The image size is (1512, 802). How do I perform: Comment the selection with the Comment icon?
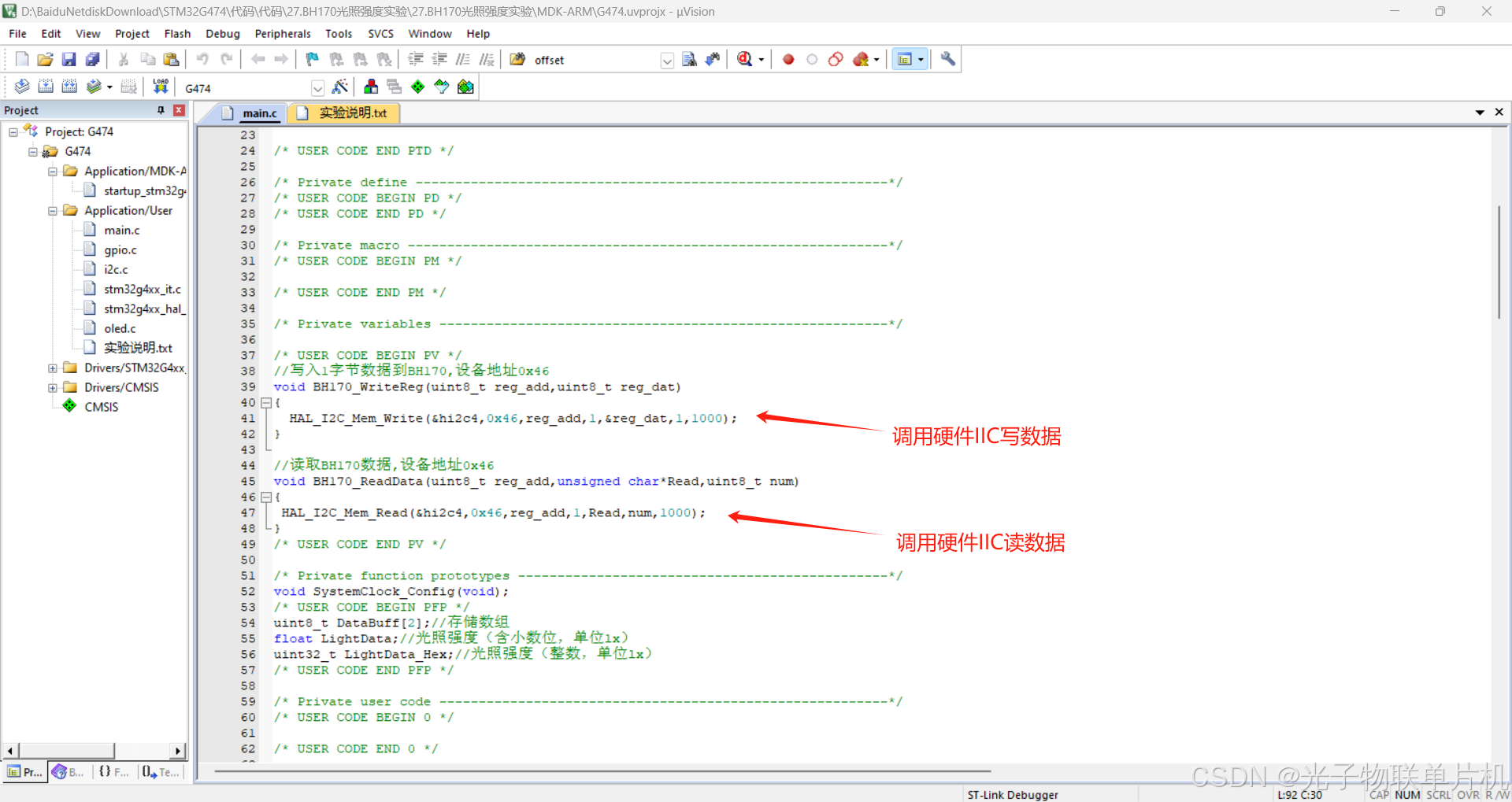463,59
